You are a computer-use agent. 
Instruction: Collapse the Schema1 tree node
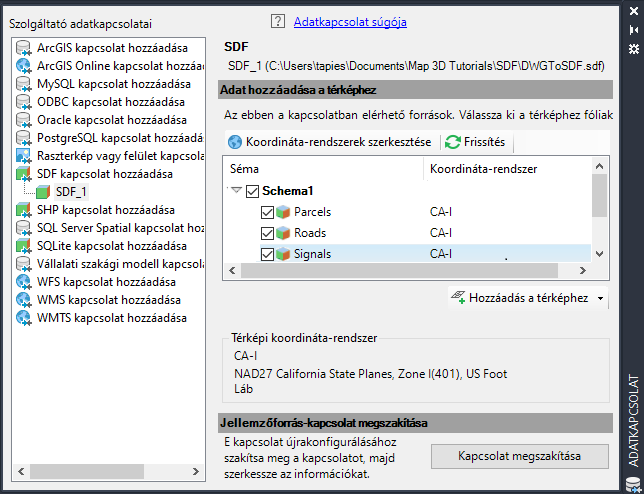pos(236,191)
